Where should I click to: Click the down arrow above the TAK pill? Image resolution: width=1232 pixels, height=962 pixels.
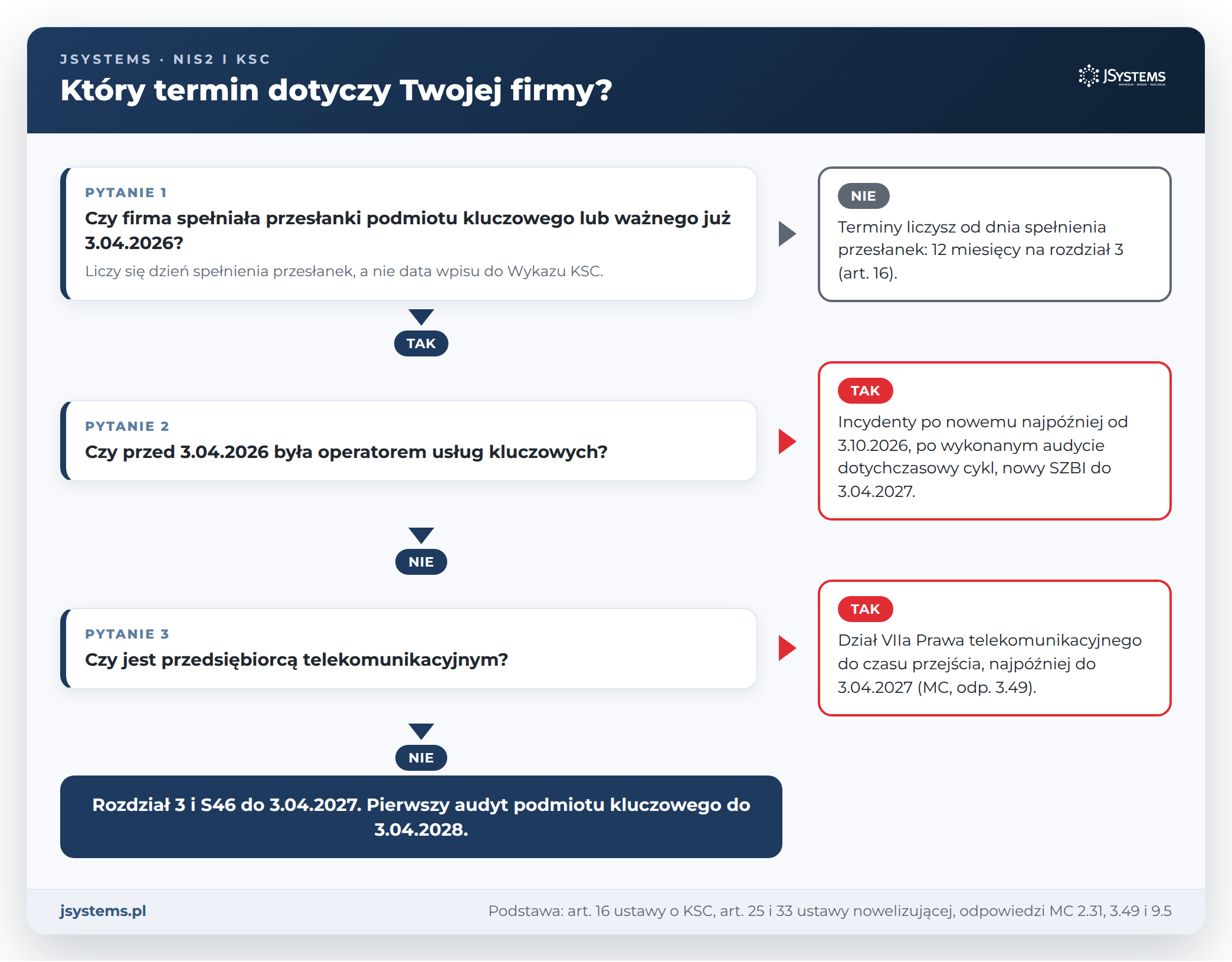click(421, 317)
